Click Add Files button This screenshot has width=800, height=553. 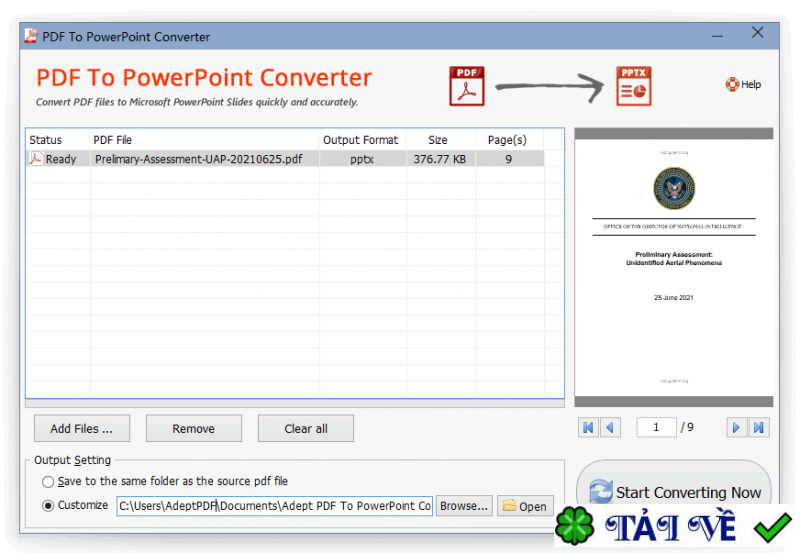coord(82,429)
